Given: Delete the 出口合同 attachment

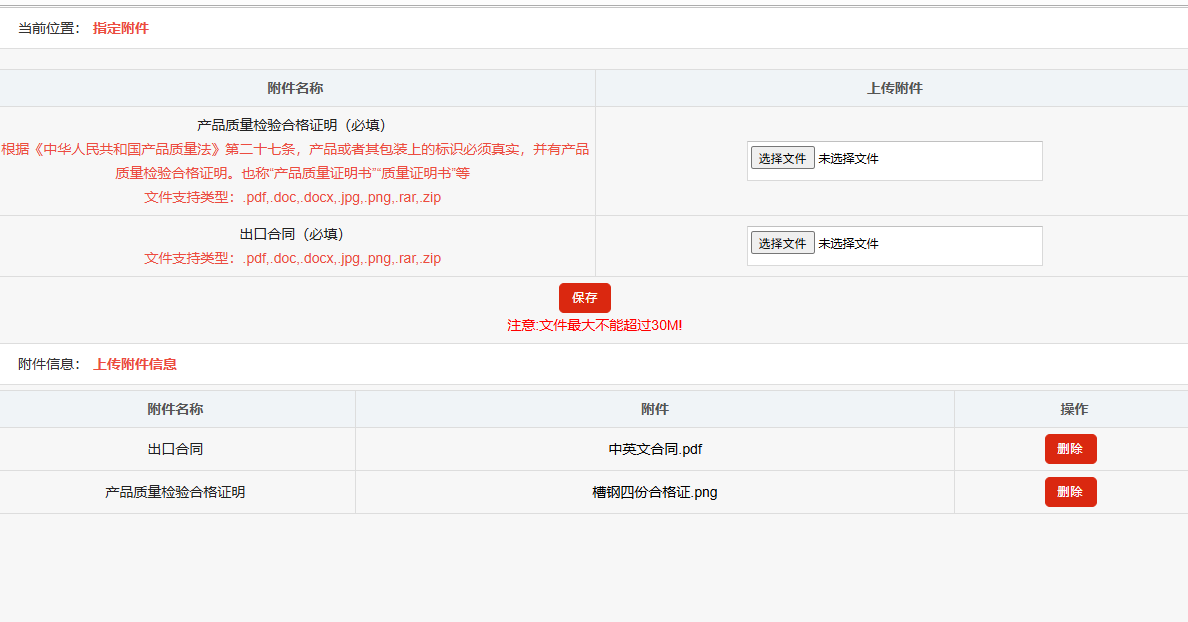Looking at the screenshot, I should point(1070,449).
